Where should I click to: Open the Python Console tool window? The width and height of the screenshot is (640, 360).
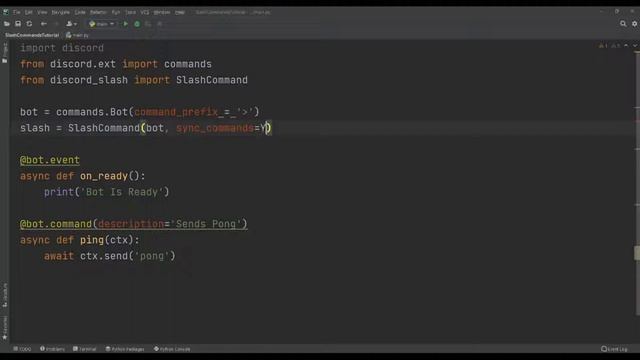tap(172, 349)
